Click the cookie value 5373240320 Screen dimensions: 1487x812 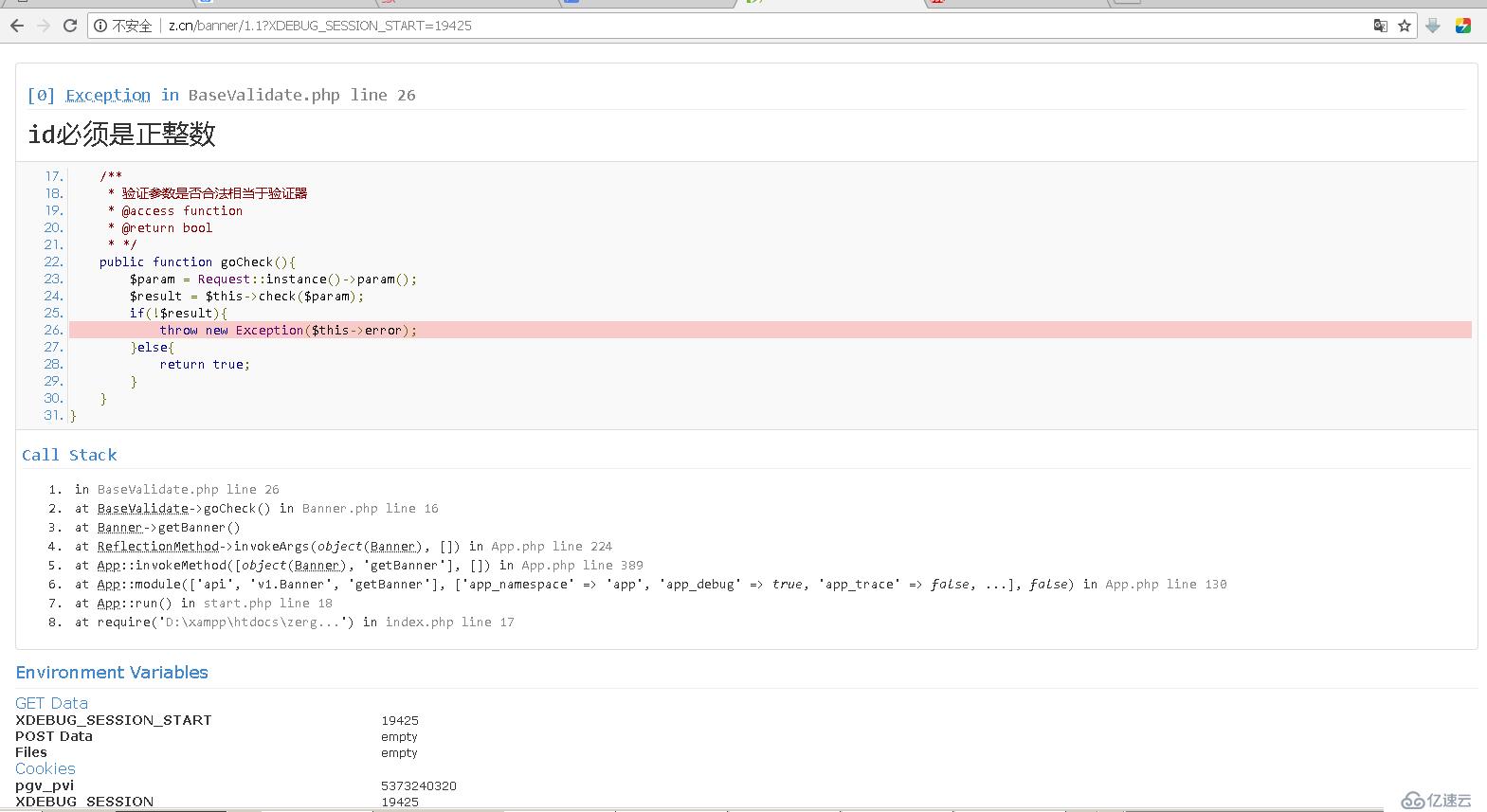click(x=419, y=786)
